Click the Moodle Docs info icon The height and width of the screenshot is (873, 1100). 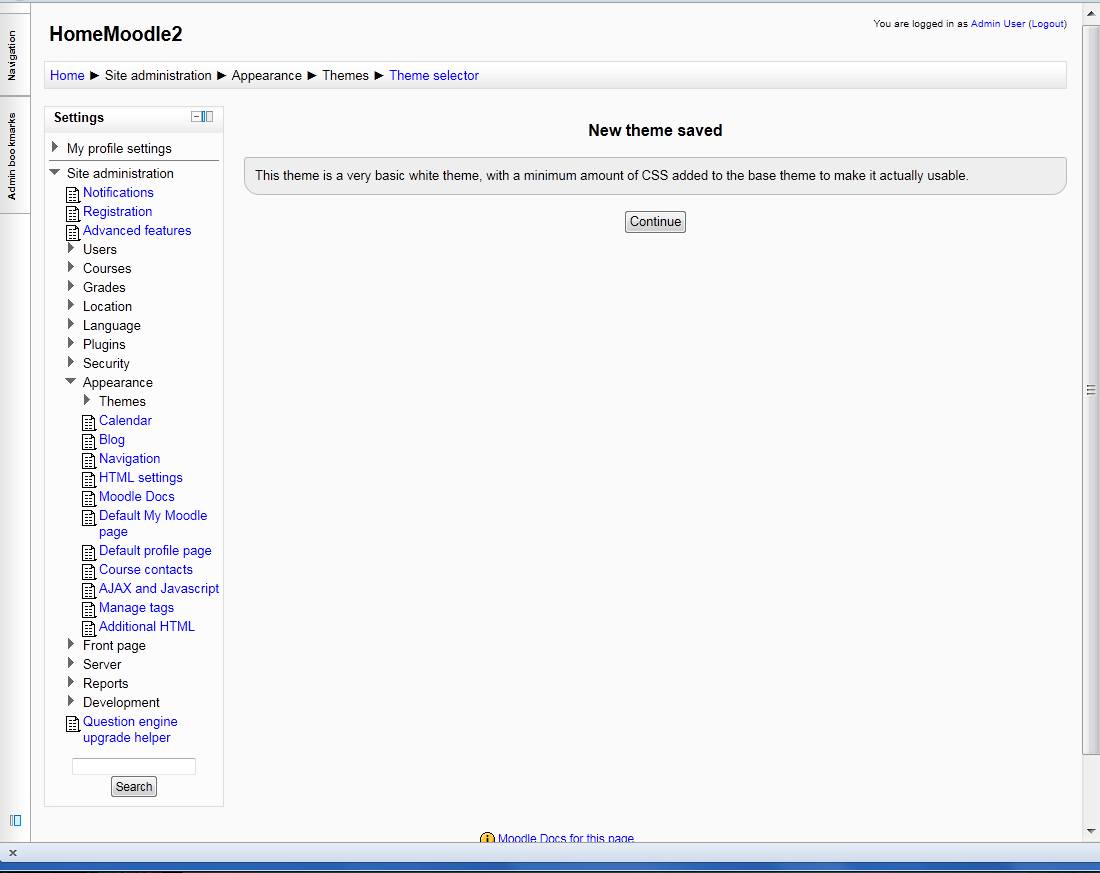coord(487,839)
